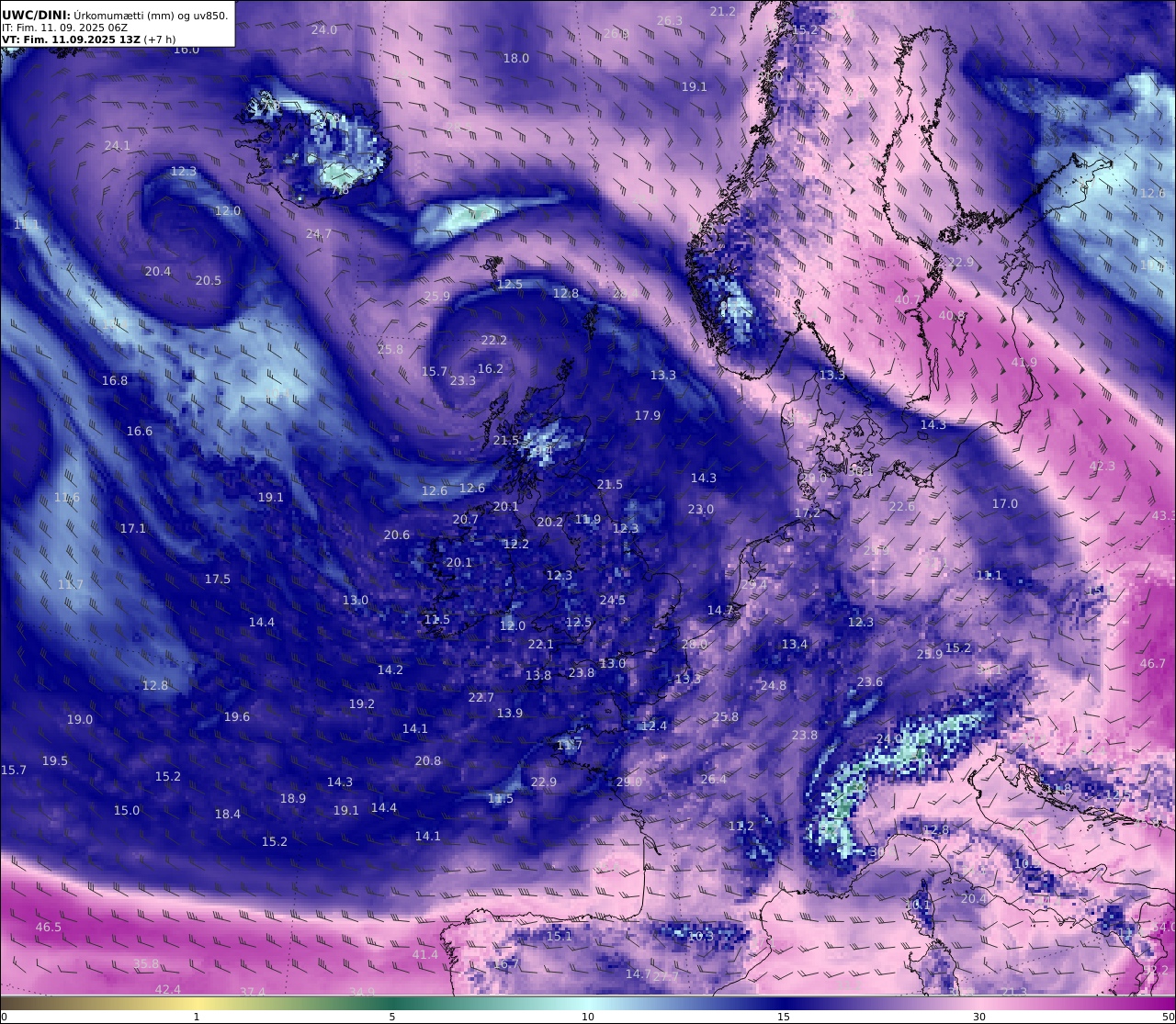The width and height of the screenshot is (1176, 1024).
Task: Click the UWC/DINI map title text
Action: pos(115,15)
